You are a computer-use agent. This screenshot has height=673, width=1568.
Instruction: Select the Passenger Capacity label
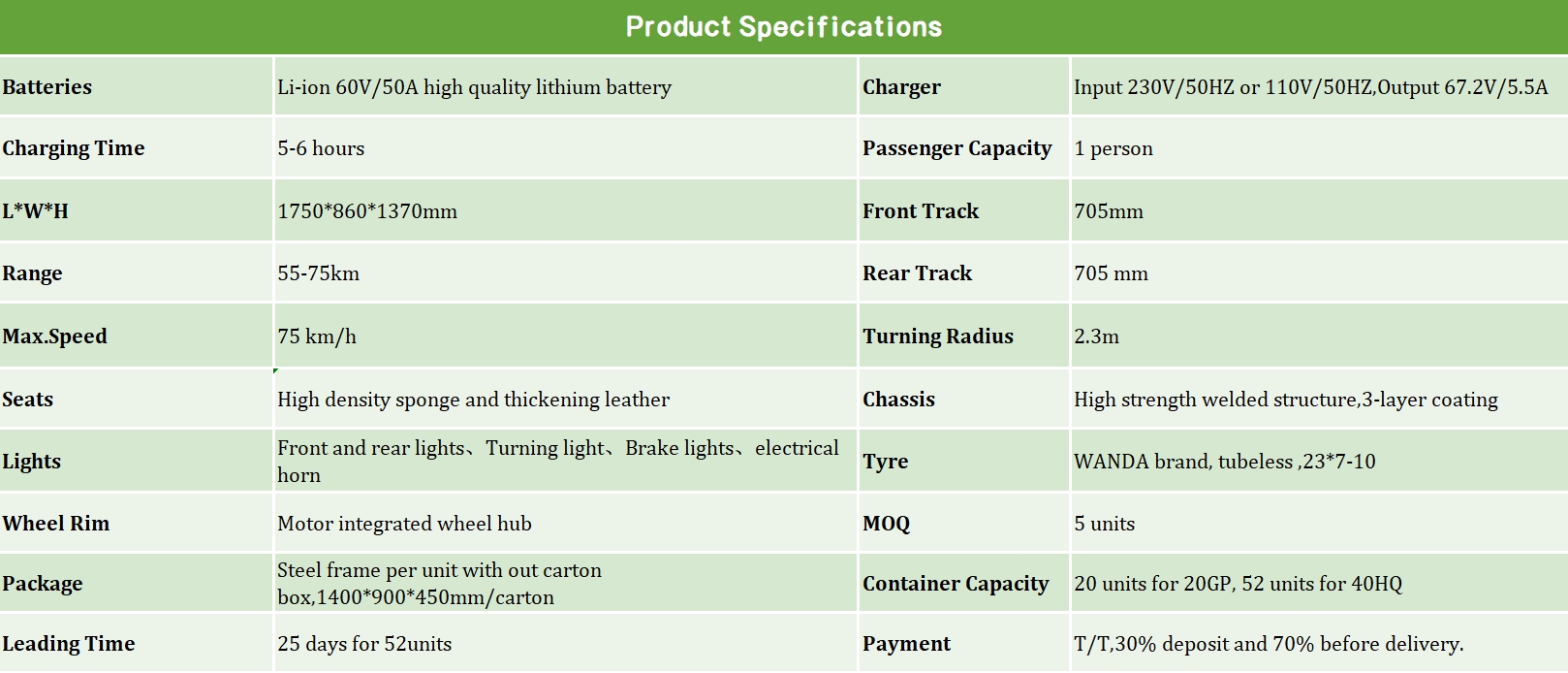(x=956, y=148)
